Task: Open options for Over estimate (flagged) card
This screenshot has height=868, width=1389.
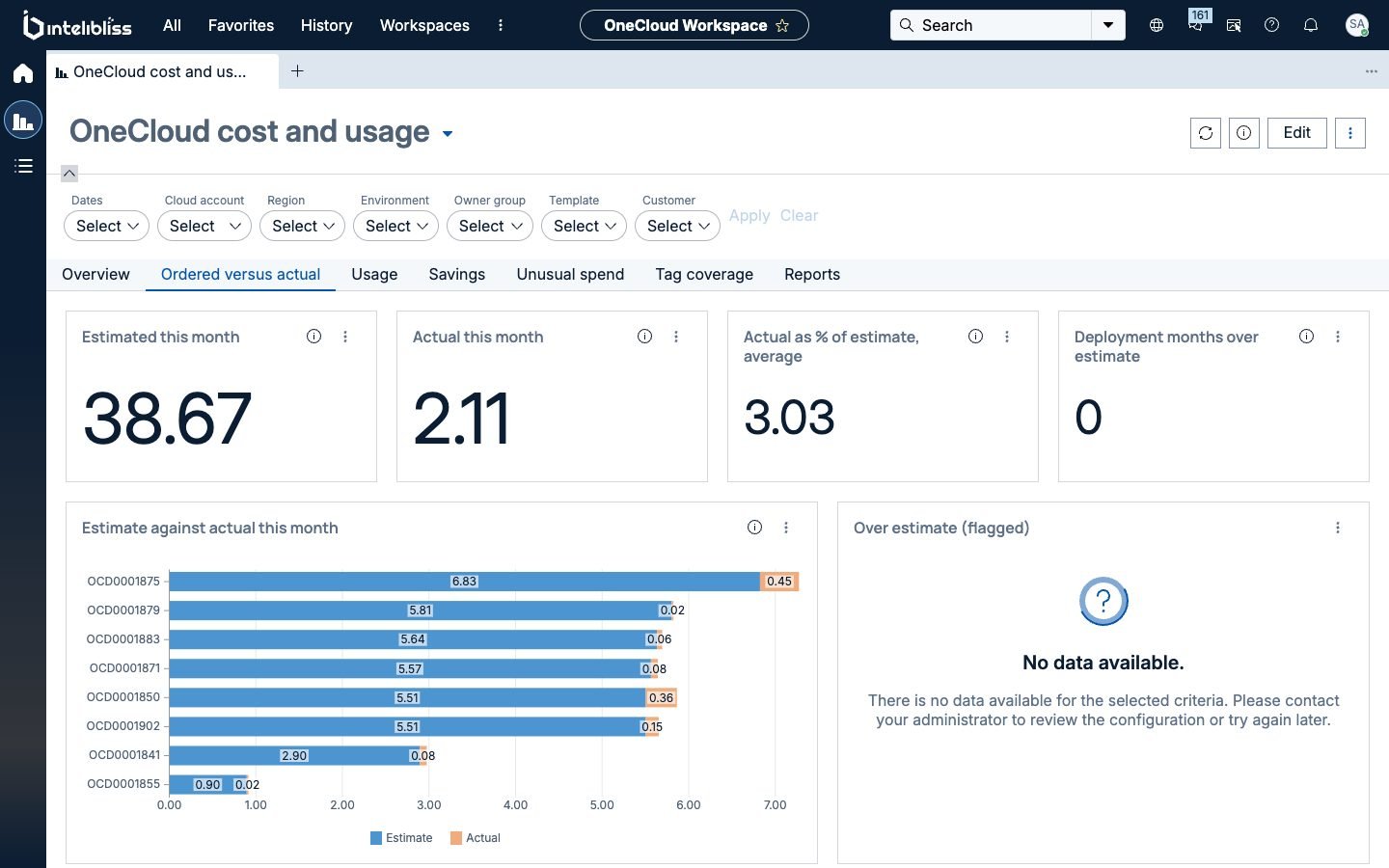Action: (1338, 528)
